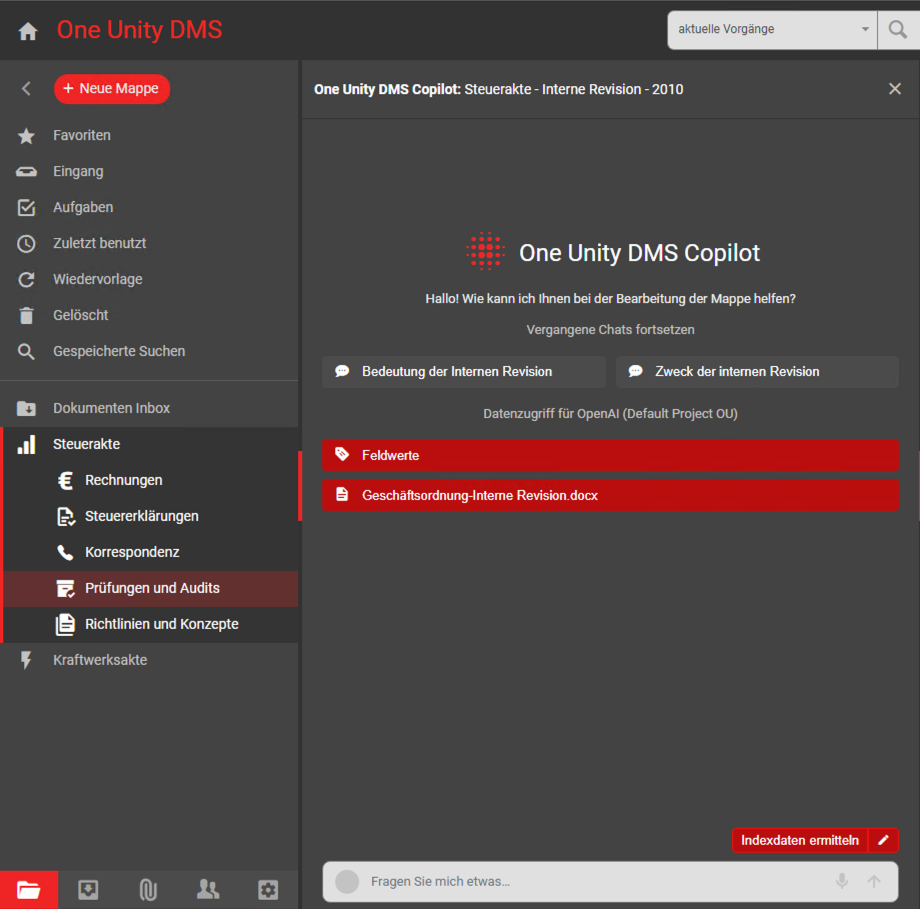Collapse sidebar with the back chevron
This screenshot has height=909, width=920.
point(26,89)
